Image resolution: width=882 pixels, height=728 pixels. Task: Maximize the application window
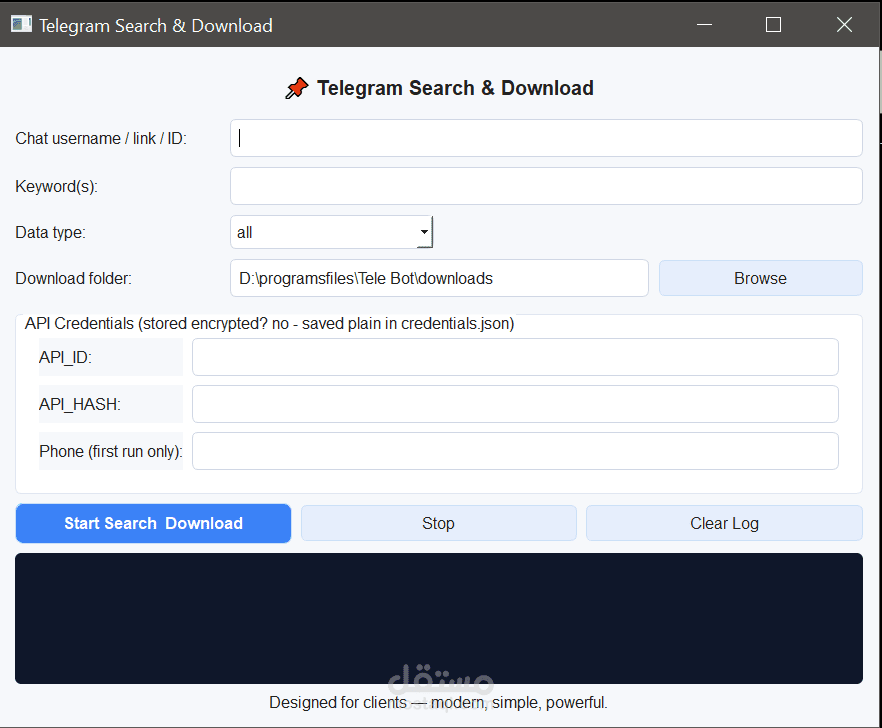coord(773,24)
